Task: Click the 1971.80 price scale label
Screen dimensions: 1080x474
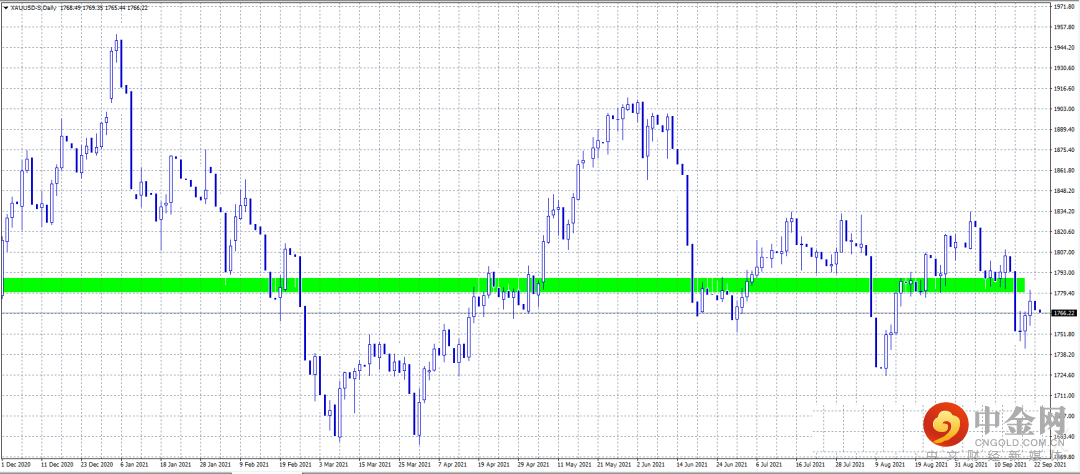Action: (x=1065, y=7)
